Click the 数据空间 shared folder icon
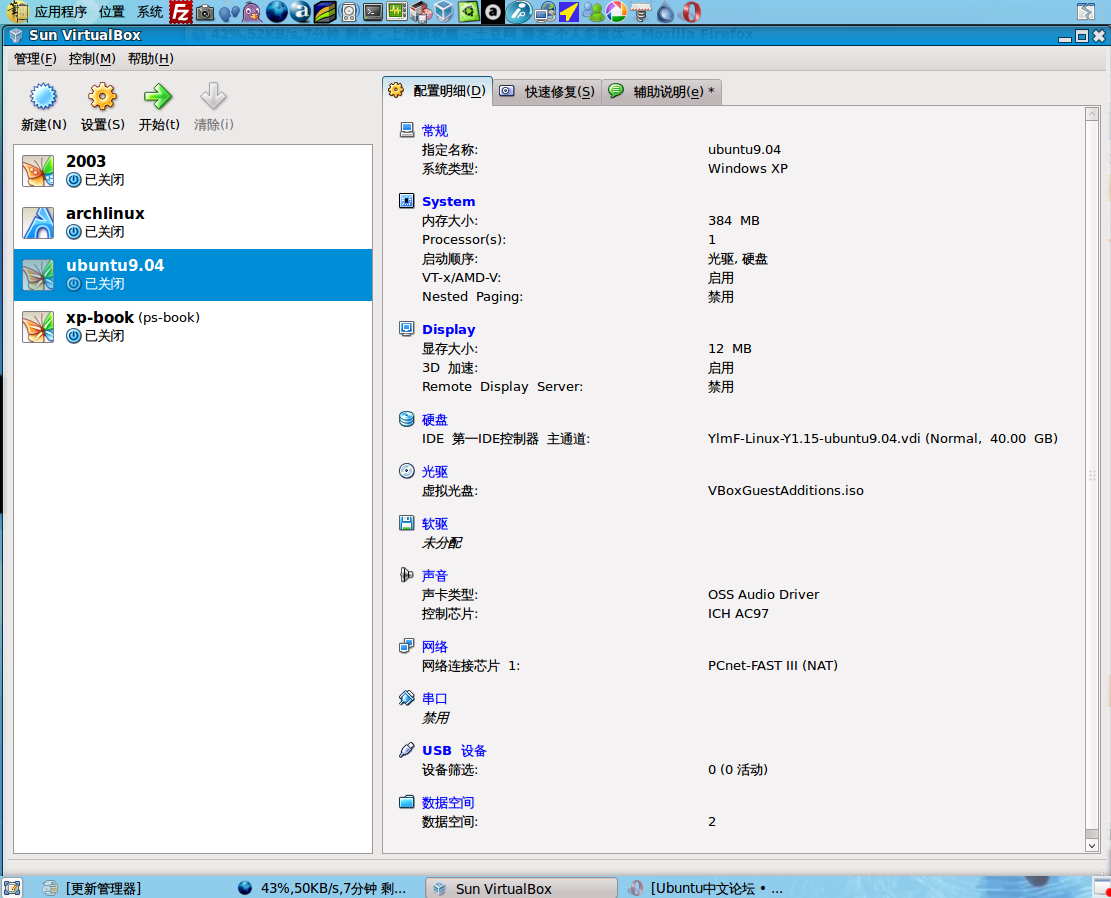 [x=407, y=802]
